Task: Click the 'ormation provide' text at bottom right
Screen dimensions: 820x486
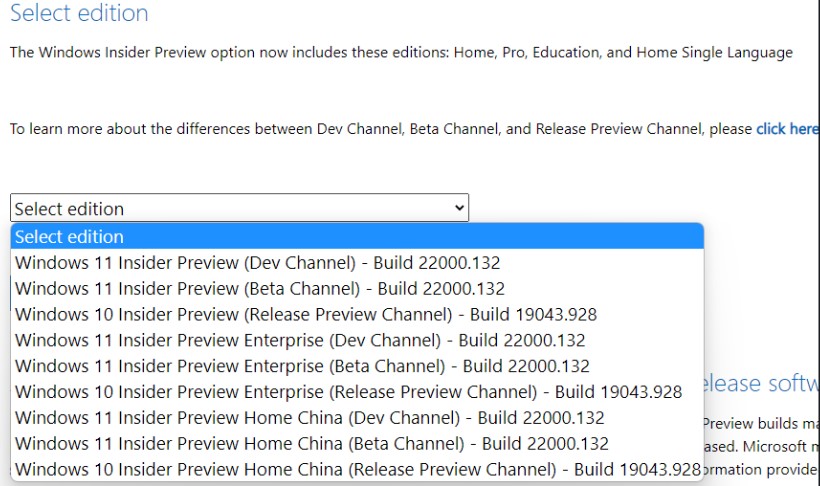Action: [x=762, y=467]
